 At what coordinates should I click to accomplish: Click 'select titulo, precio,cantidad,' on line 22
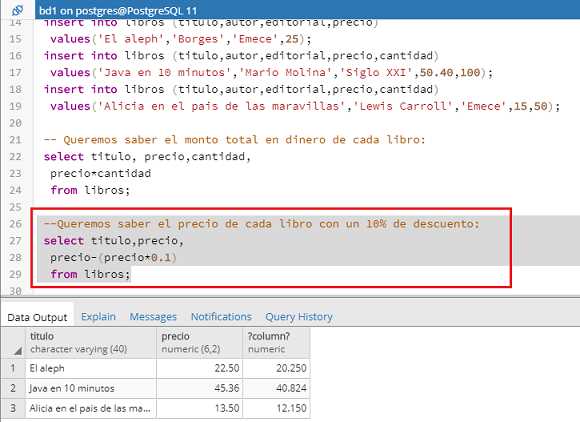(147, 156)
